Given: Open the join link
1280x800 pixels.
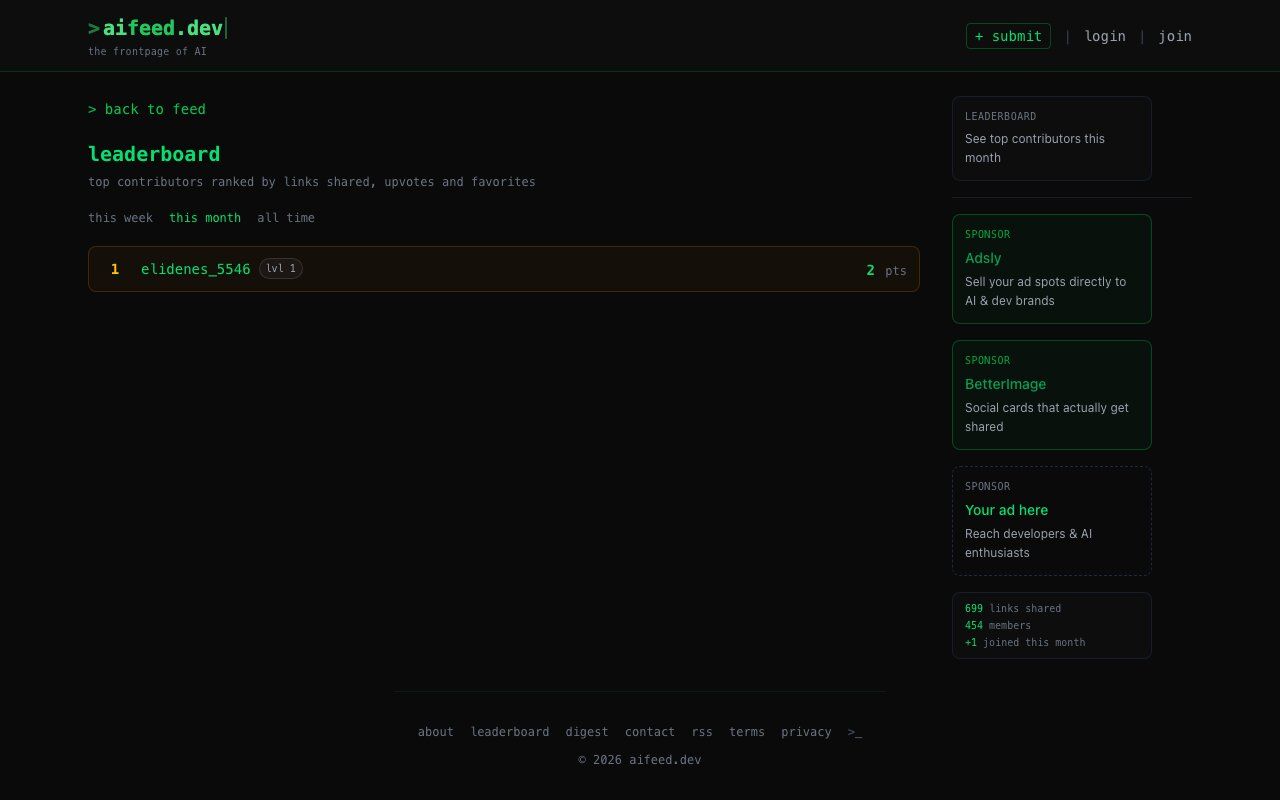Looking at the screenshot, I should 1175,36.
